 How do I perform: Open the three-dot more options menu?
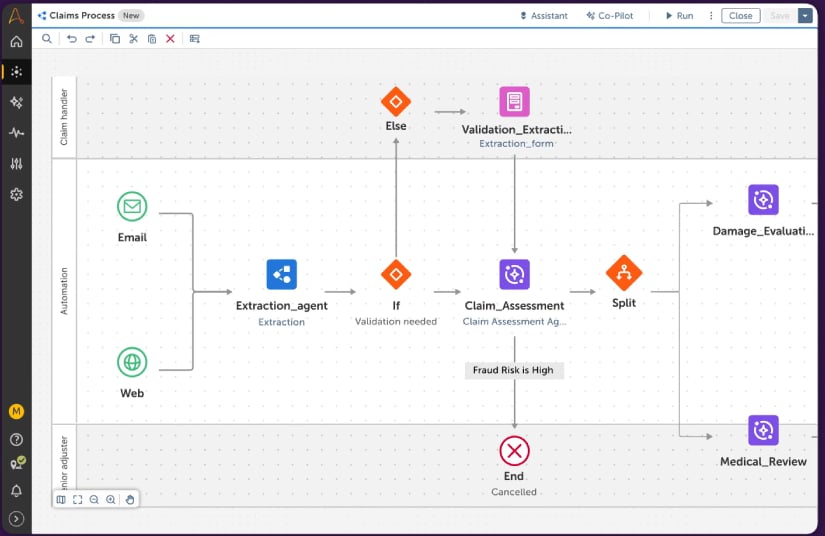(x=711, y=16)
